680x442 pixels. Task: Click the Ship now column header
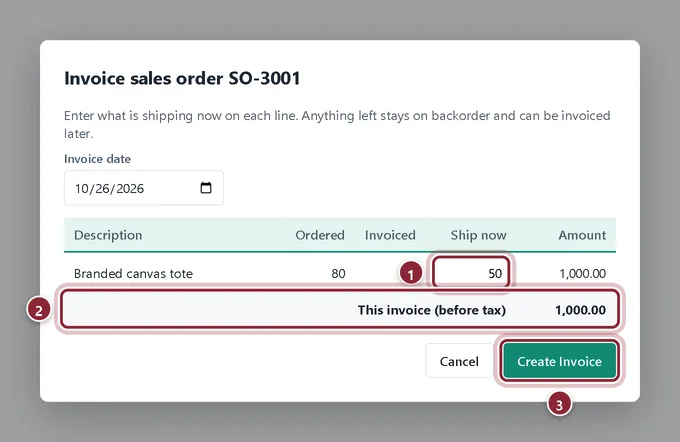478,235
